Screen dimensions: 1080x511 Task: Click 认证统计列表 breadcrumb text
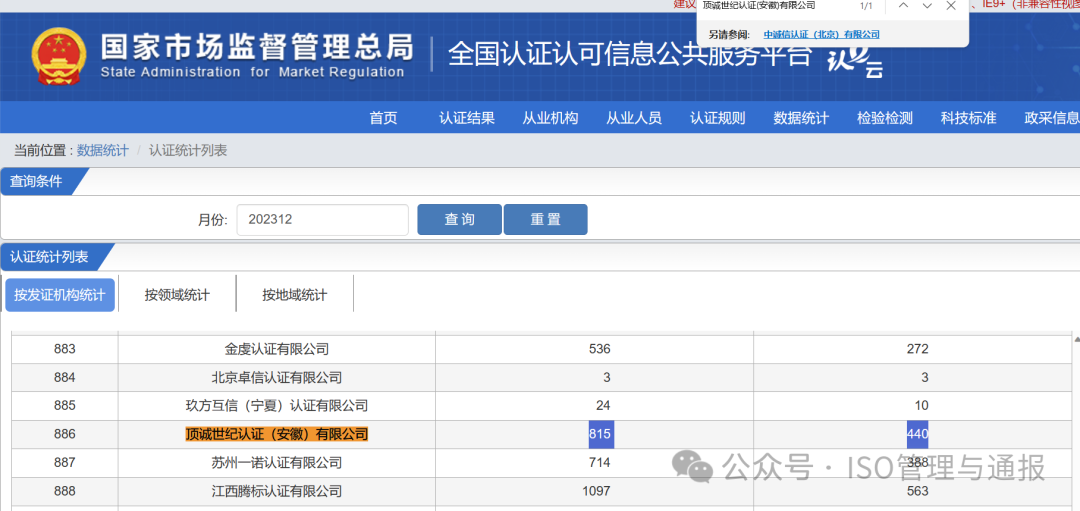[x=188, y=151]
